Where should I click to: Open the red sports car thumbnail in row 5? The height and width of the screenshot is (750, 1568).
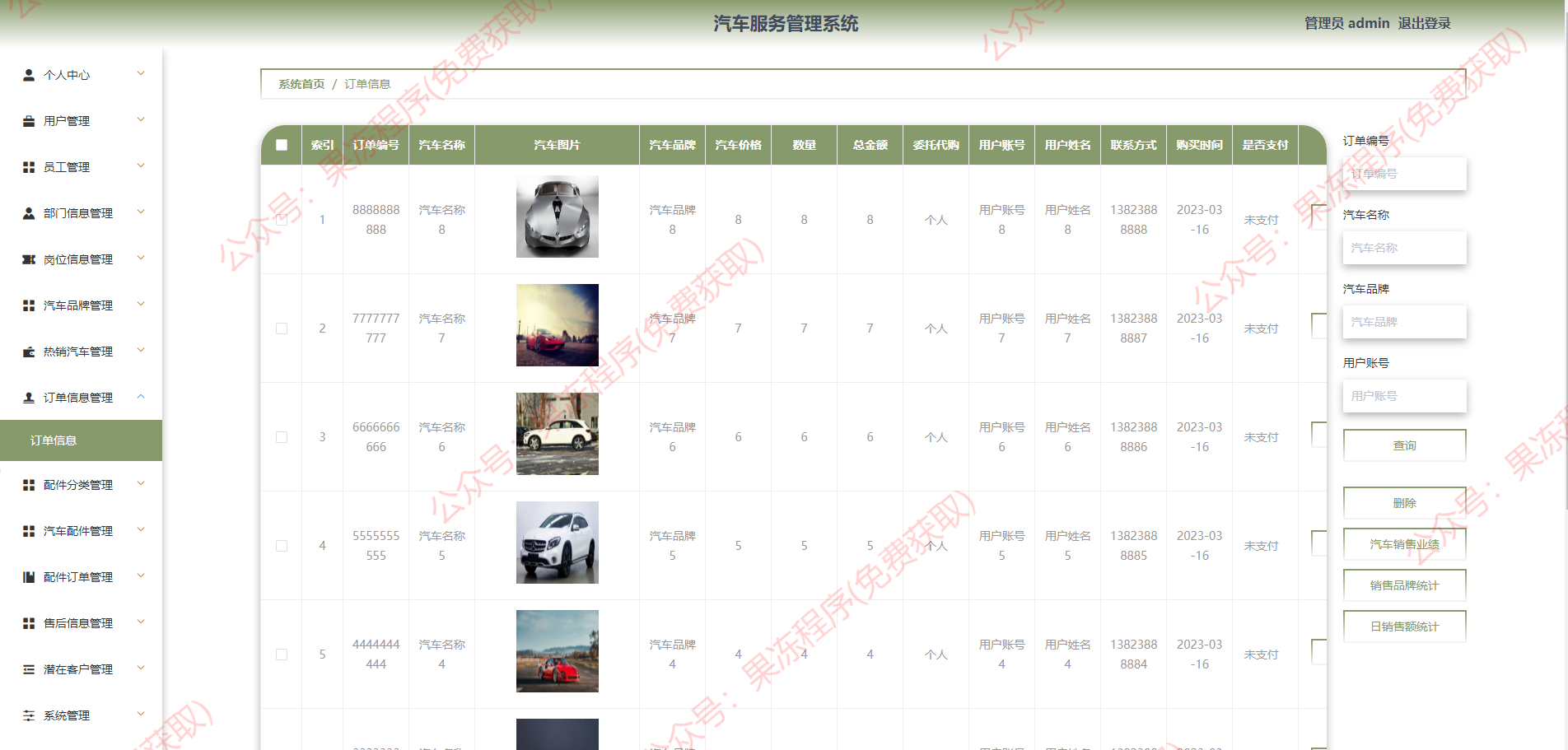[x=558, y=651]
